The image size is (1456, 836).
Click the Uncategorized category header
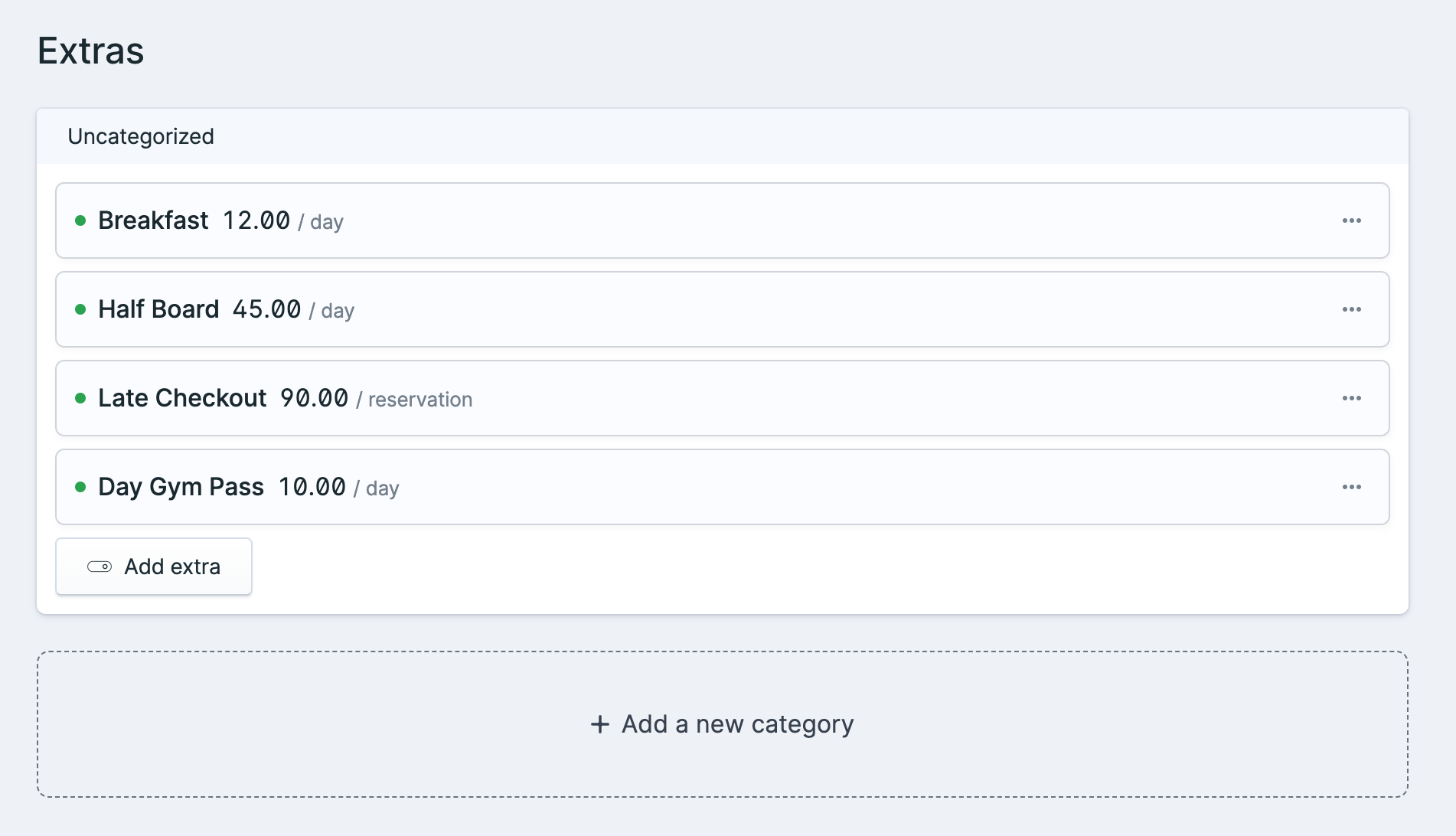141,136
